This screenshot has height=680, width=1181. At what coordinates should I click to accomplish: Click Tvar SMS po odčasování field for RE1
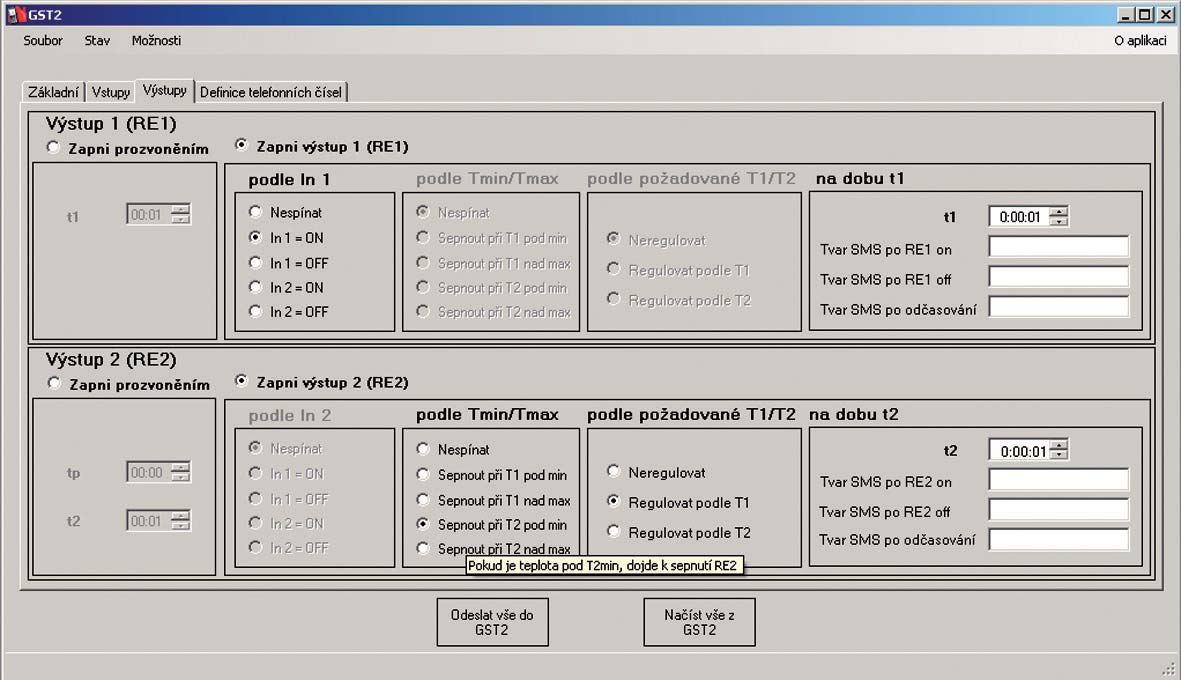(x=1058, y=306)
